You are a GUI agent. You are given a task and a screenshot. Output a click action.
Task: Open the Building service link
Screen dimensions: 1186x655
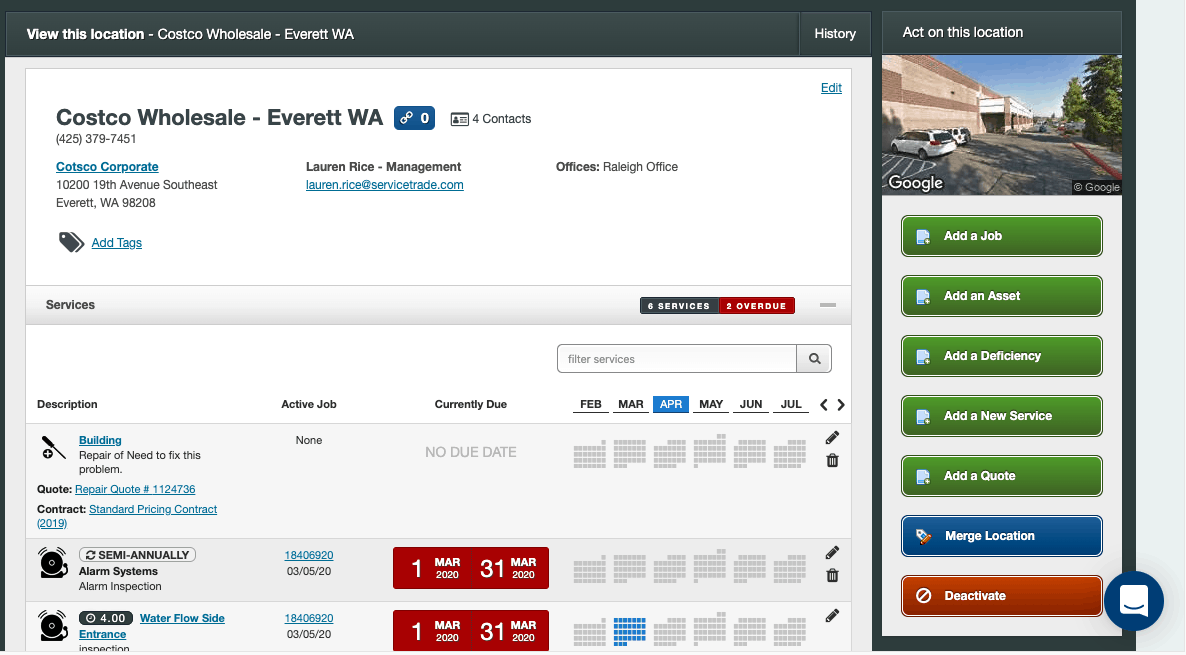point(100,440)
